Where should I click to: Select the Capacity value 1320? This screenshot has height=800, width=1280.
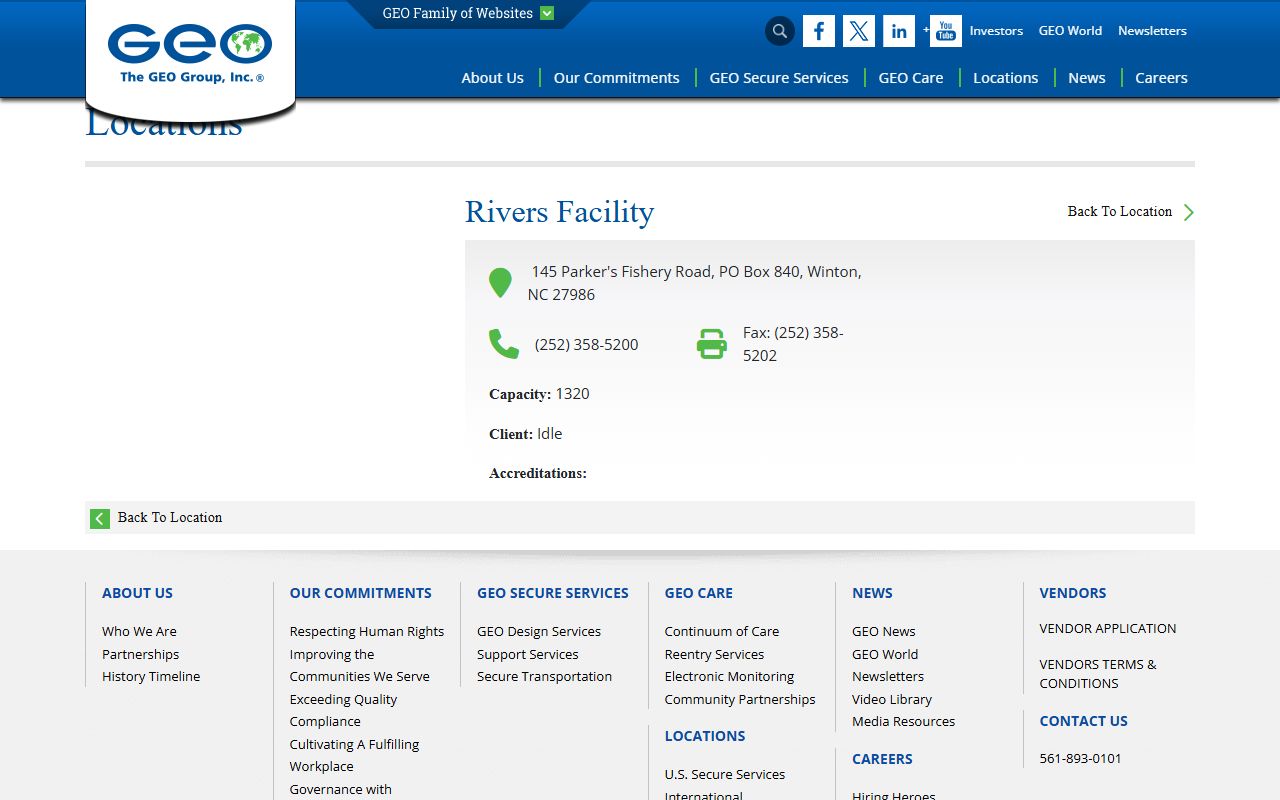point(572,394)
